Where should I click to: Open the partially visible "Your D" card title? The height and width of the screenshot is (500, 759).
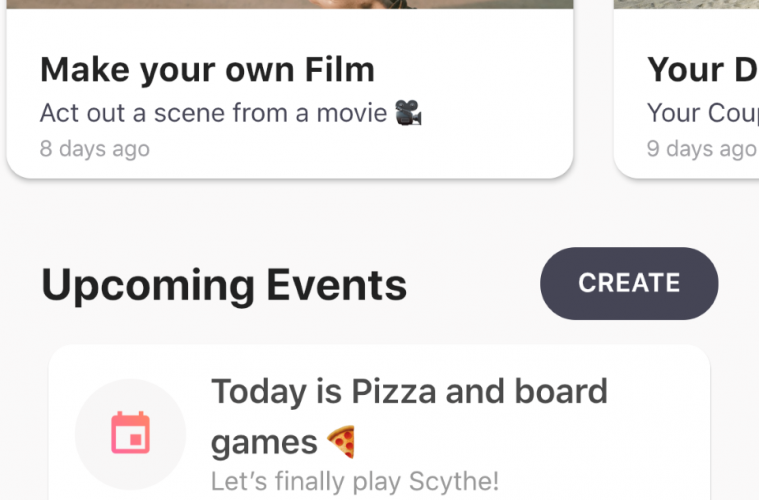(701, 69)
